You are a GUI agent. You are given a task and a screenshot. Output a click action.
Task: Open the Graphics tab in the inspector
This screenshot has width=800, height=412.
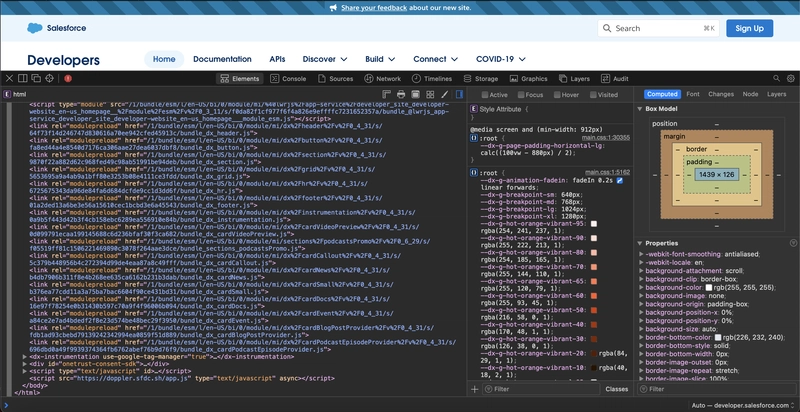tap(528, 78)
